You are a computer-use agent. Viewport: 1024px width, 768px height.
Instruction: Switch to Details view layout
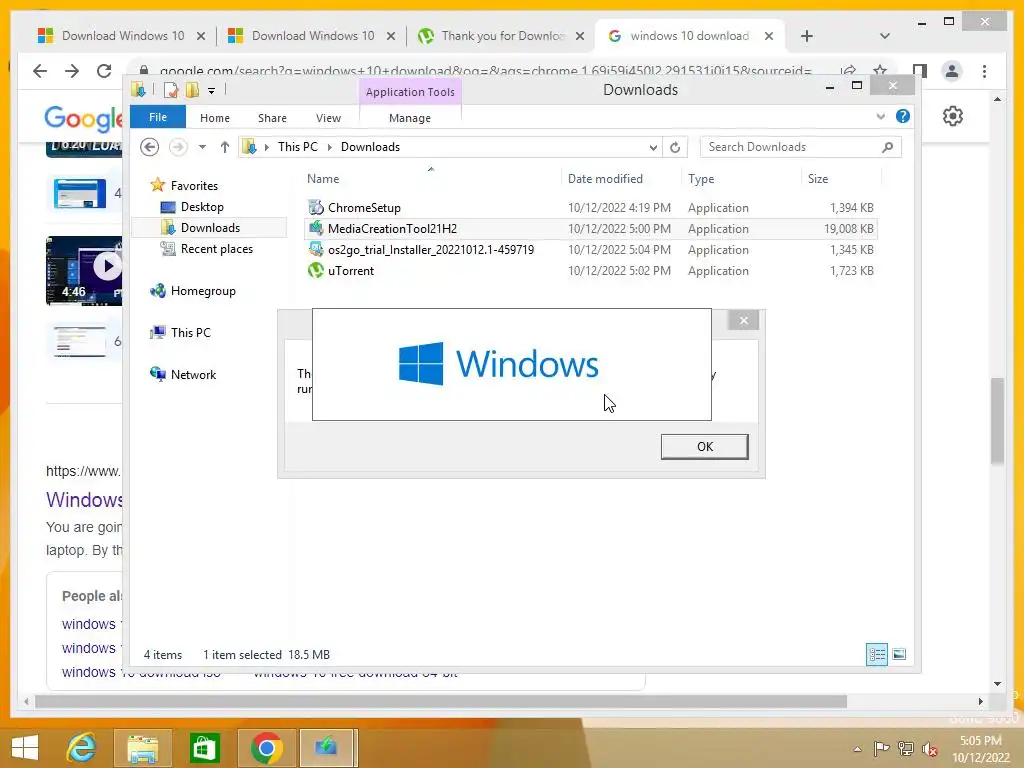click(x=876, y=654)
